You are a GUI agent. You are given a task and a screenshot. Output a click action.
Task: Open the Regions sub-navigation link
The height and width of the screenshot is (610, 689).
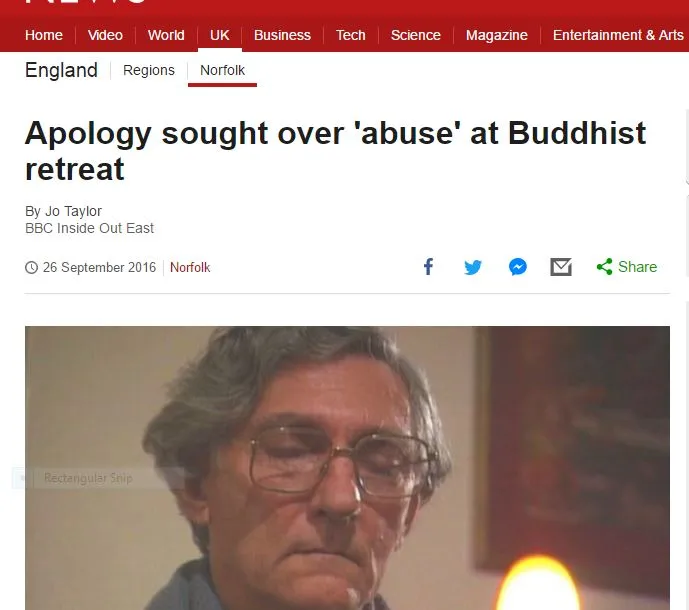tap(149, 70)
